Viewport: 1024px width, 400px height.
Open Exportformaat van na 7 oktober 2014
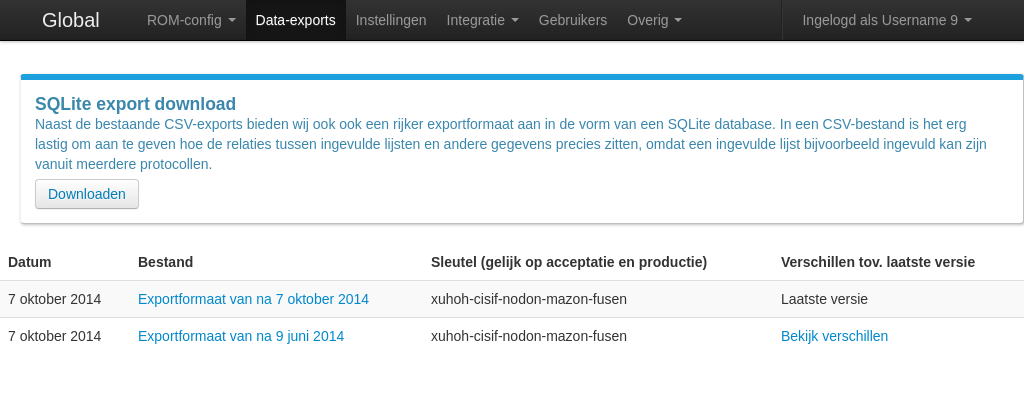pos(253,299)
